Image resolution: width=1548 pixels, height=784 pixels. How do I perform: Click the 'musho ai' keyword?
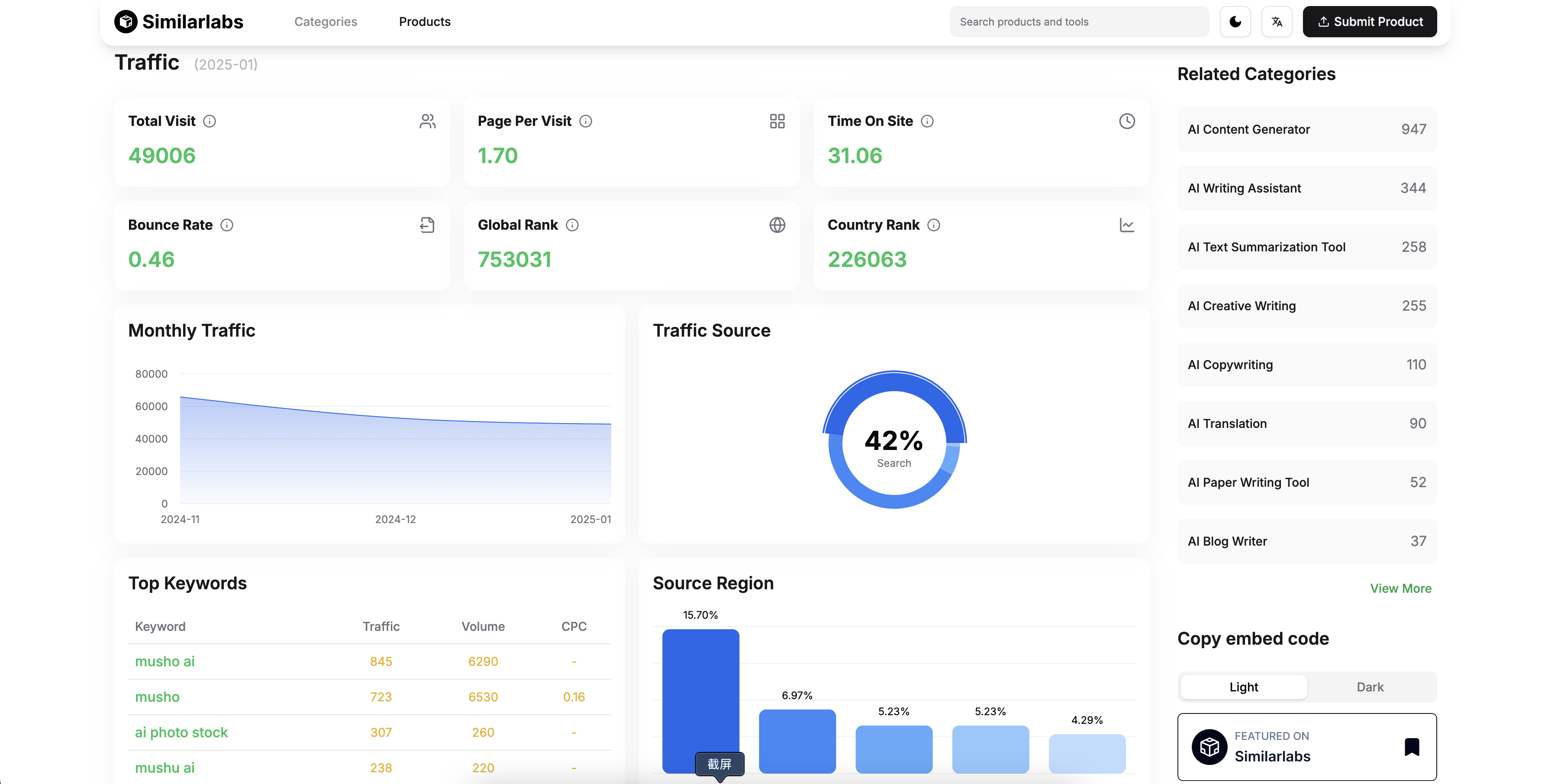164,662
